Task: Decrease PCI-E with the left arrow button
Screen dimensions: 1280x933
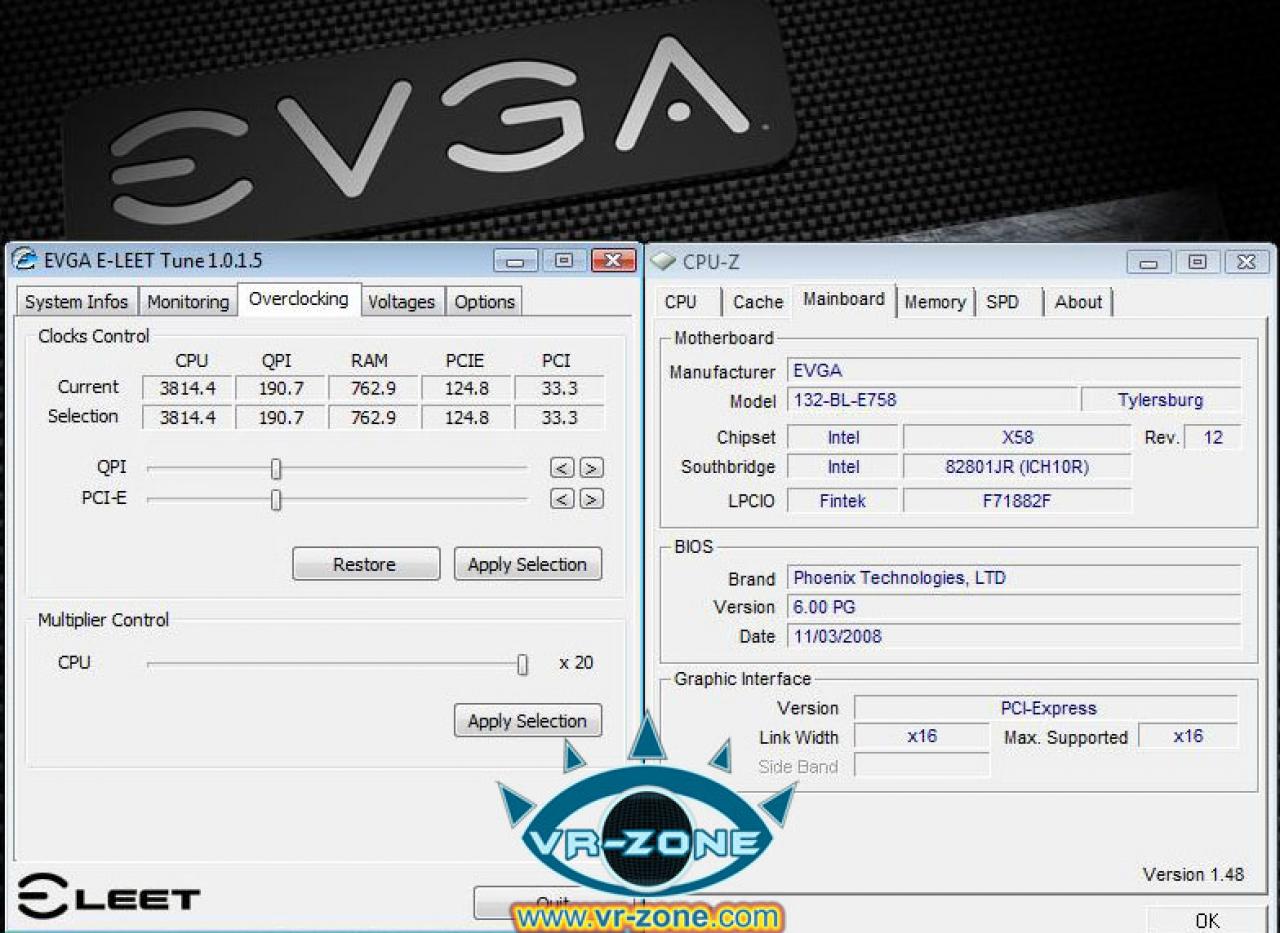Action: [x=563, y=499]
